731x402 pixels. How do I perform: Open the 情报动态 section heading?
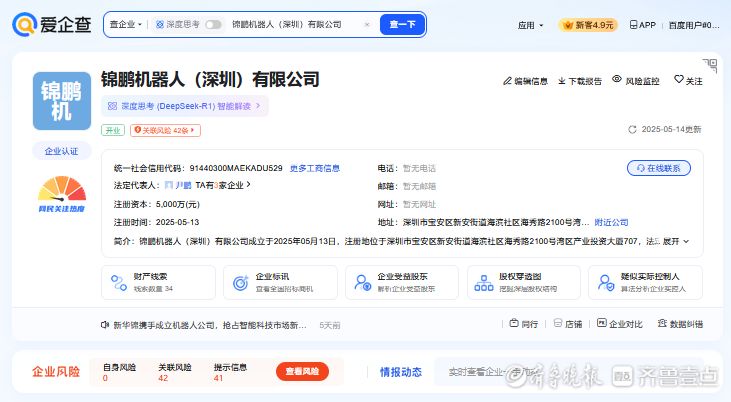coord(401,372)
